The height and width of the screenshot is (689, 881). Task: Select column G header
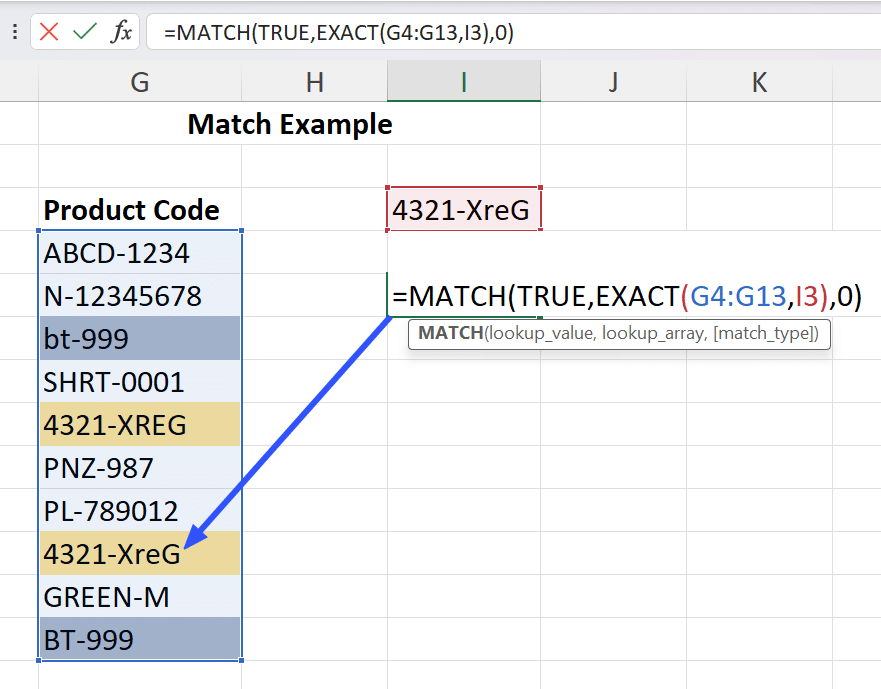(x=140, y=81)
